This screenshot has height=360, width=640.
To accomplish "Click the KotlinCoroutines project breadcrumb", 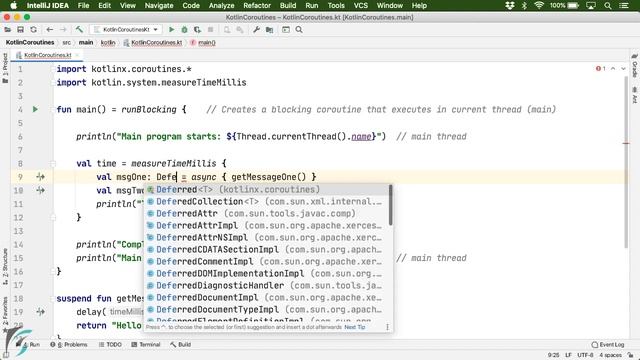I will tap(30, 42).
